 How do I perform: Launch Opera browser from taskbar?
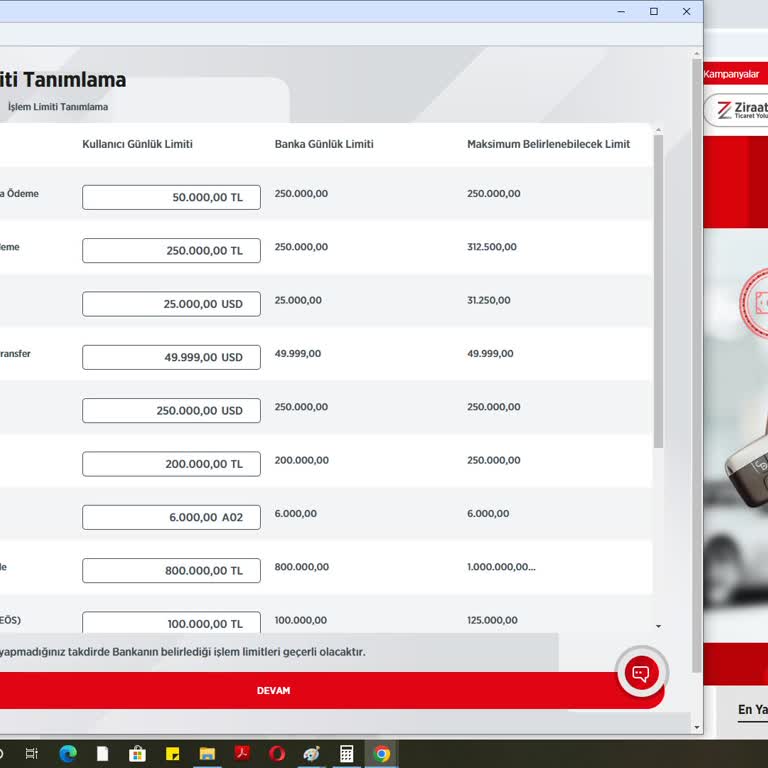[x=277, y=753]
